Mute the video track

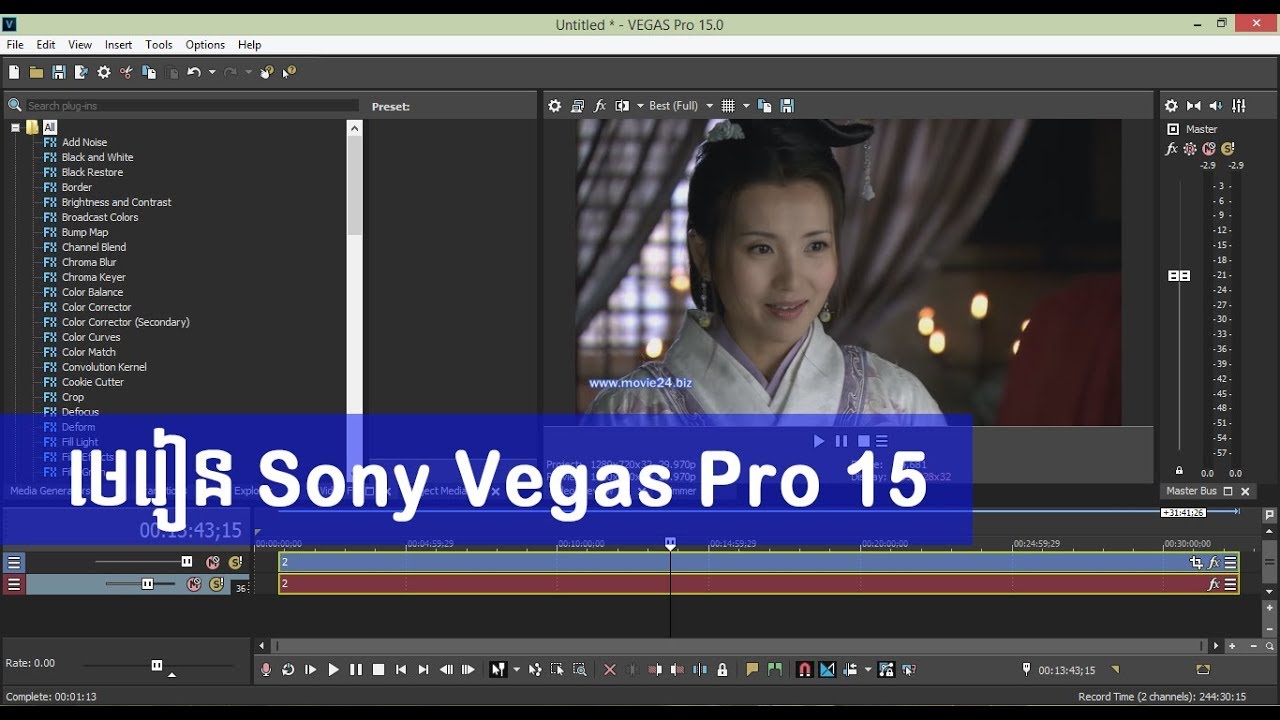[212, 562]
